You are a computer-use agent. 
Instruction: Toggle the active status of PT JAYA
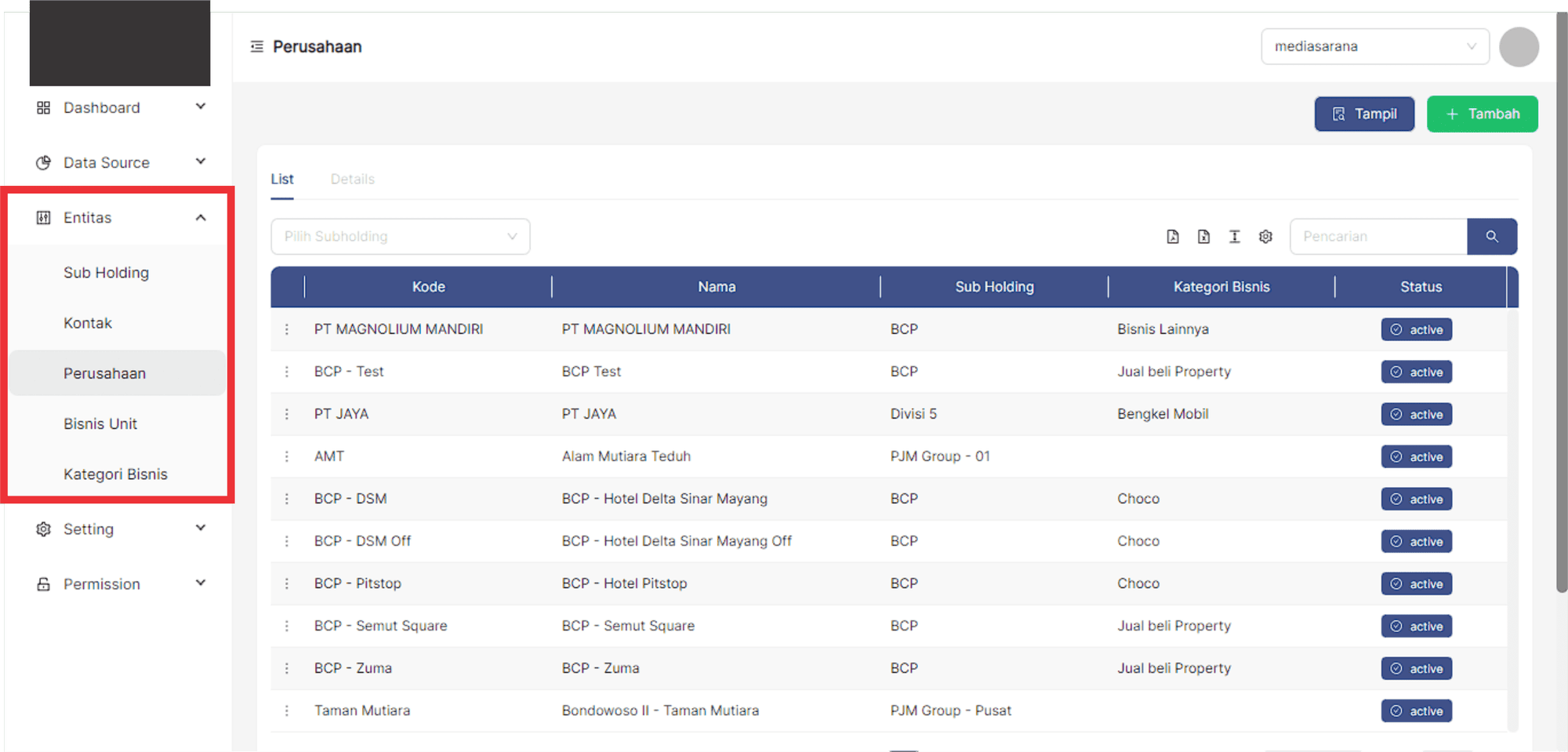point(1416,414)
